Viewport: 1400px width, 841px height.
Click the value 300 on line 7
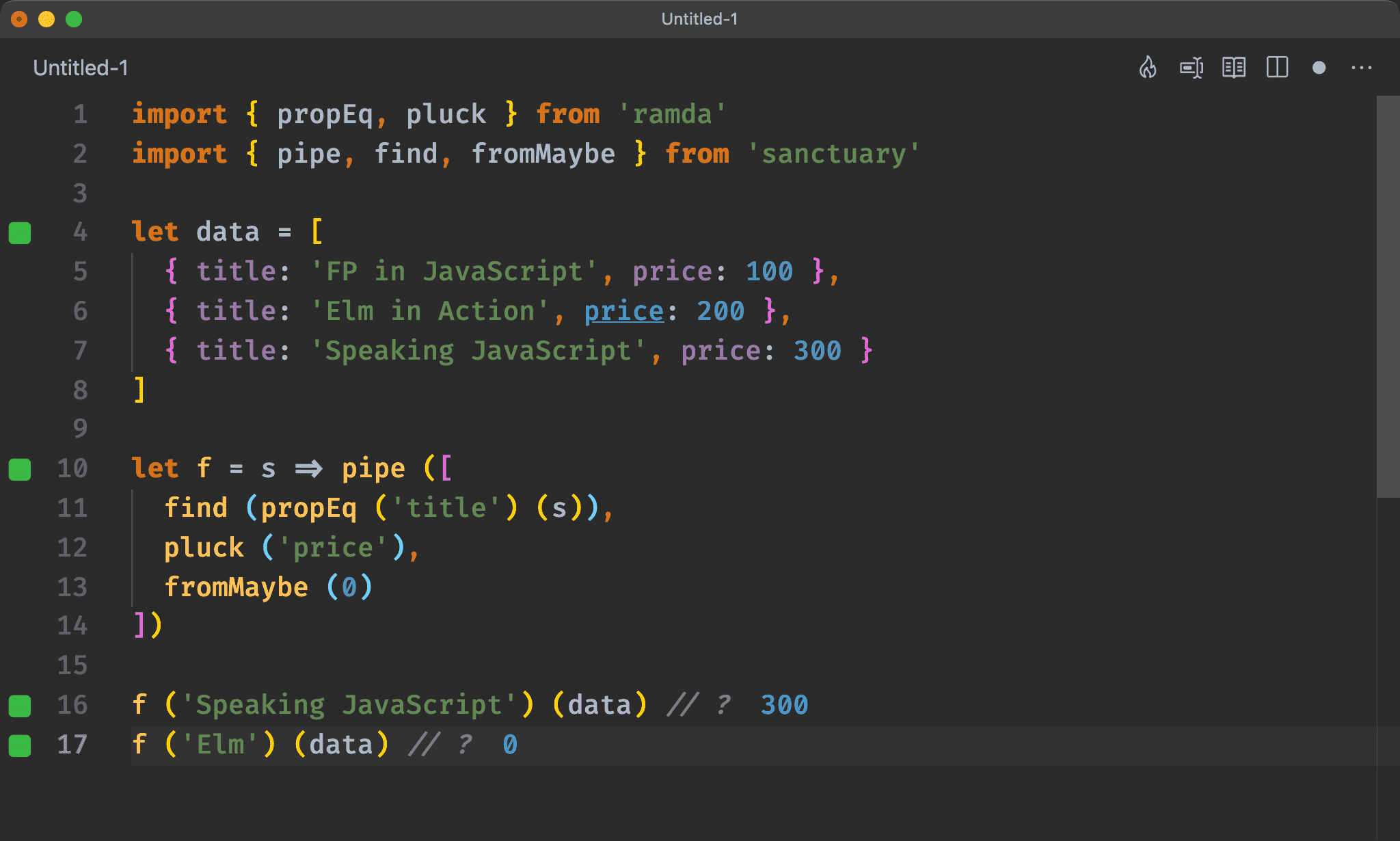(x=818, y=351)
